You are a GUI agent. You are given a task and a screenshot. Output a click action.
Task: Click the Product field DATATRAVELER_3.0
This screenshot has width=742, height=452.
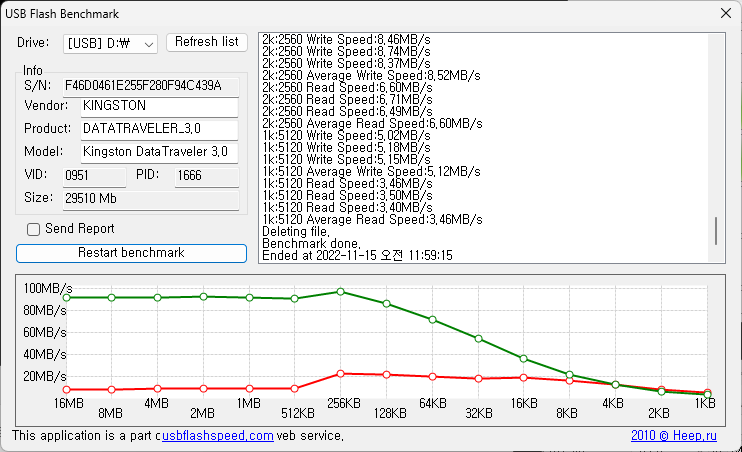click(159, 130)
